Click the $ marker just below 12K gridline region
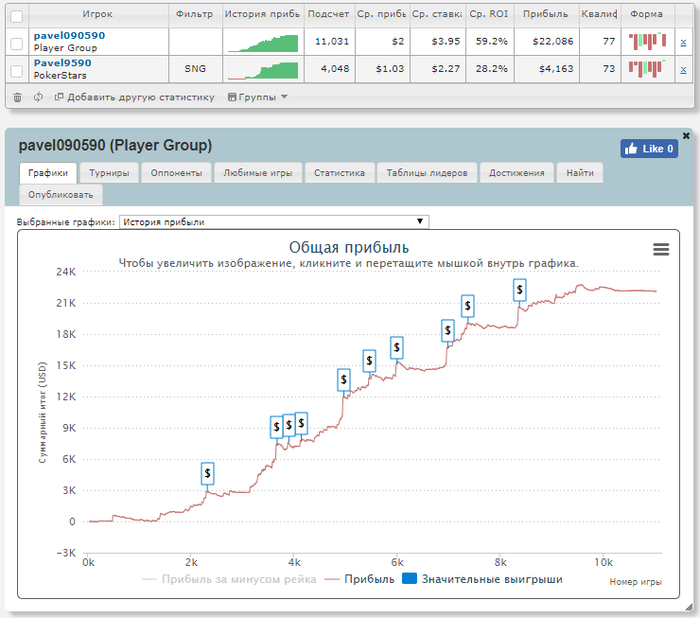Image resolution: width=700 pixels, height=618 pixels. click(x=343, y=380)
